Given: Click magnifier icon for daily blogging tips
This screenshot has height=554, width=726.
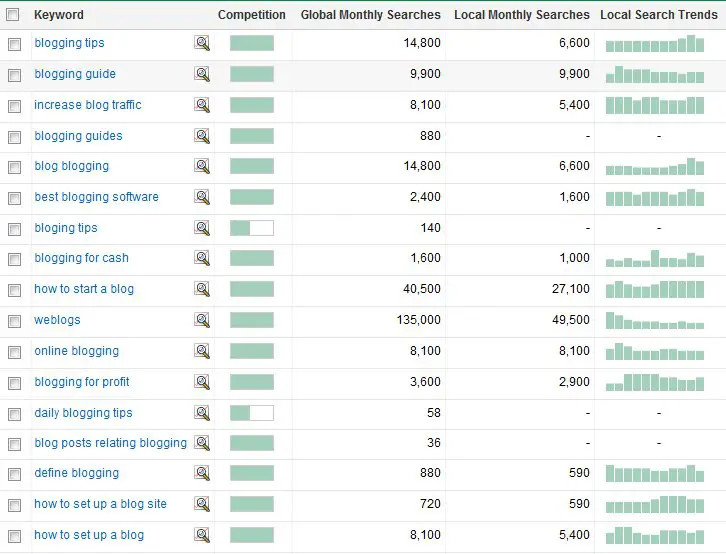Looking at the screenshot, I should (202, 413).
